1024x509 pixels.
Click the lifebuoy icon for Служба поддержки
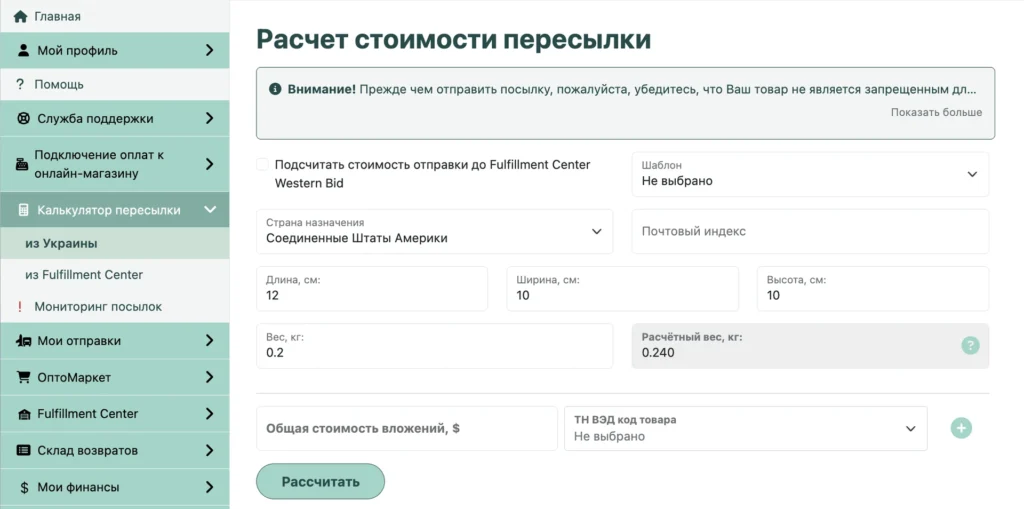pyautogui.click(x=24, y=118)
